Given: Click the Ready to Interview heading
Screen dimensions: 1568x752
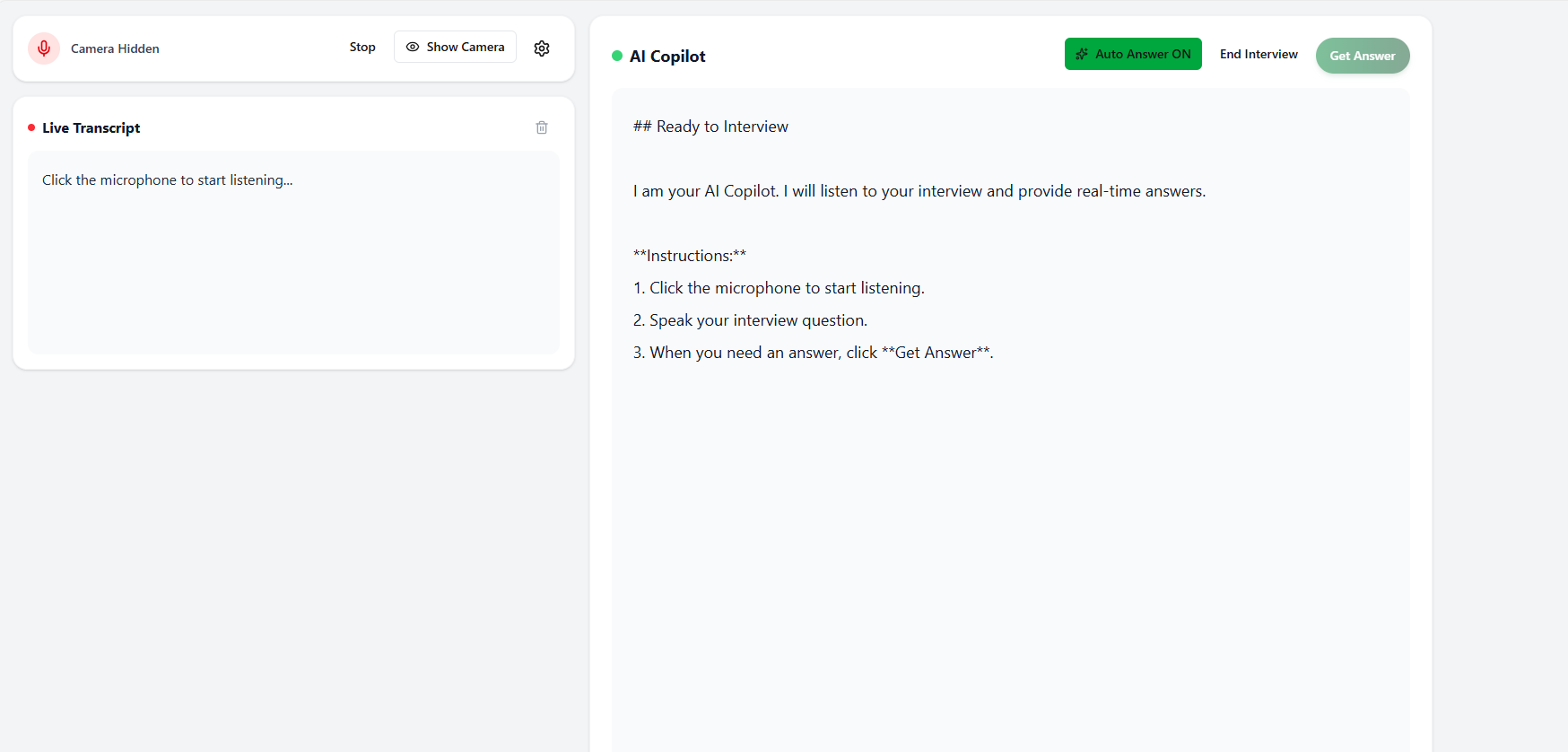Looking at the screenshot, I should pos(710,127).
